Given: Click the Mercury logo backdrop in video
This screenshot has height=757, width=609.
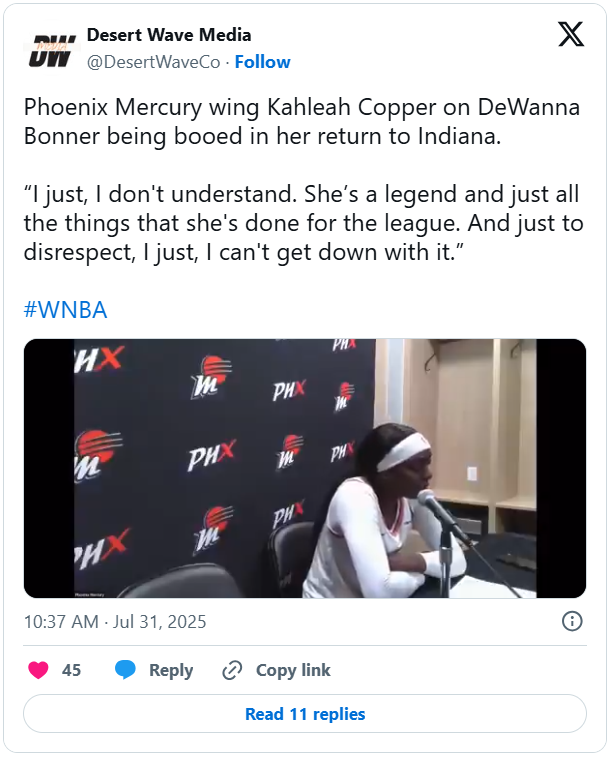Looking at the screenshot, I should click(x=212, y=377).
